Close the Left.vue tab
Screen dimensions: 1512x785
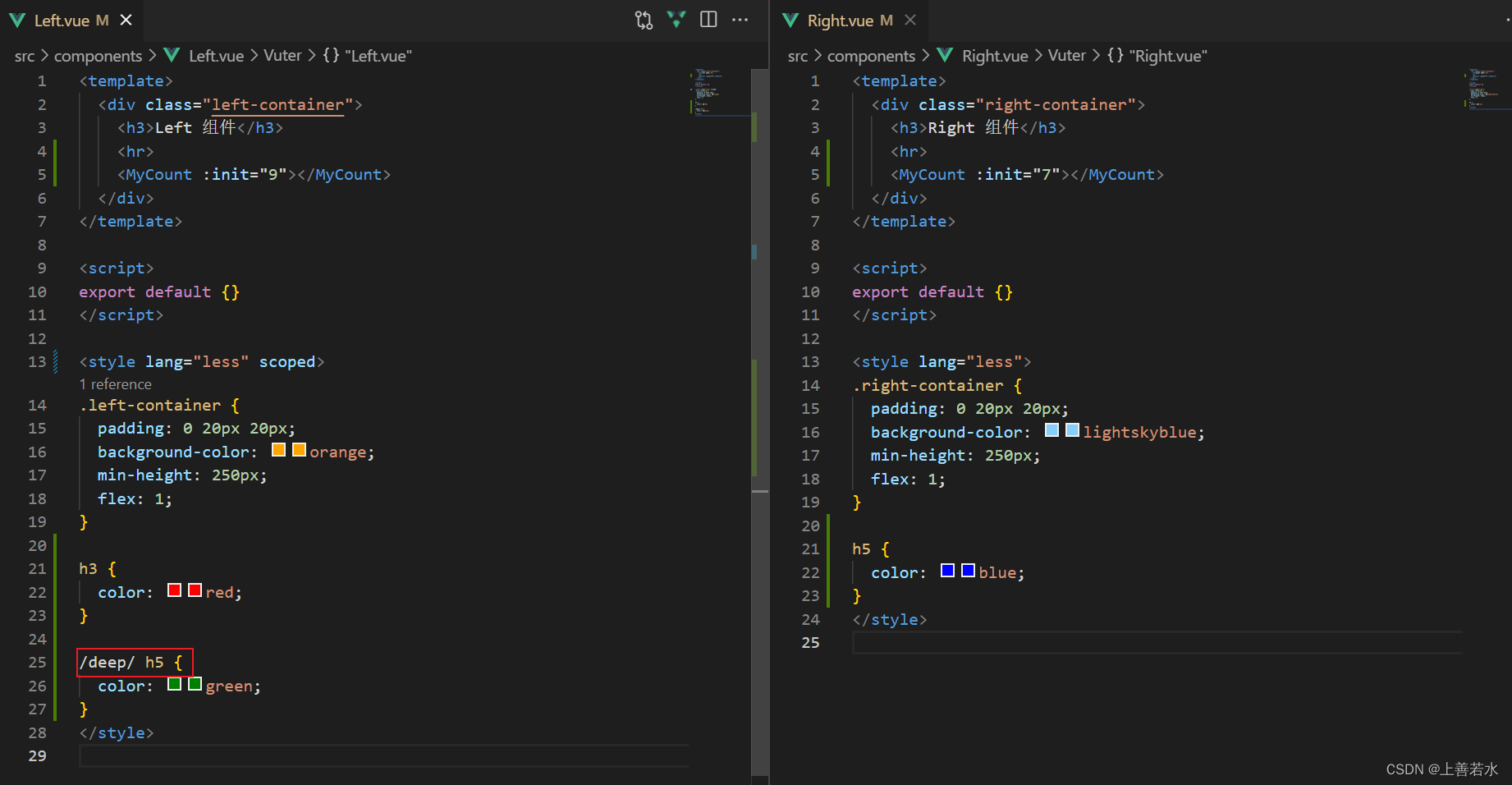coord(126,20)
